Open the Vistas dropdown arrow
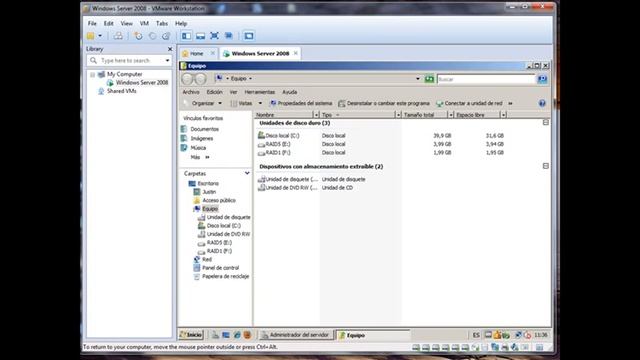This screenshot has width=640, height=360. pyautogui.click(x=260, y=103)
